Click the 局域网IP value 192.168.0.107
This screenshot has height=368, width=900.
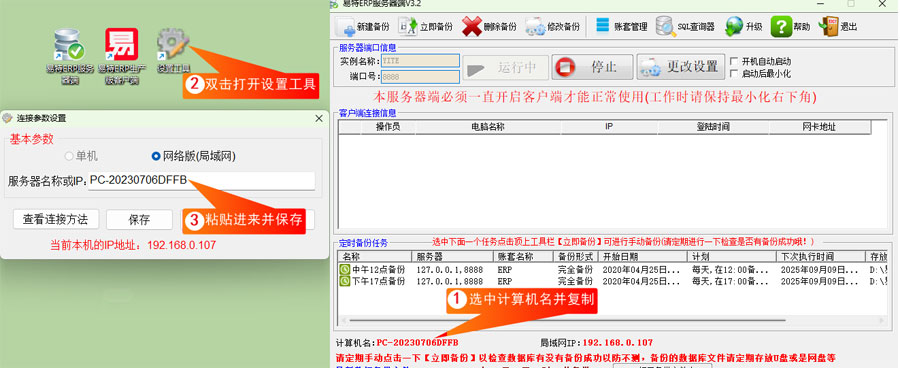coord(618,343)
